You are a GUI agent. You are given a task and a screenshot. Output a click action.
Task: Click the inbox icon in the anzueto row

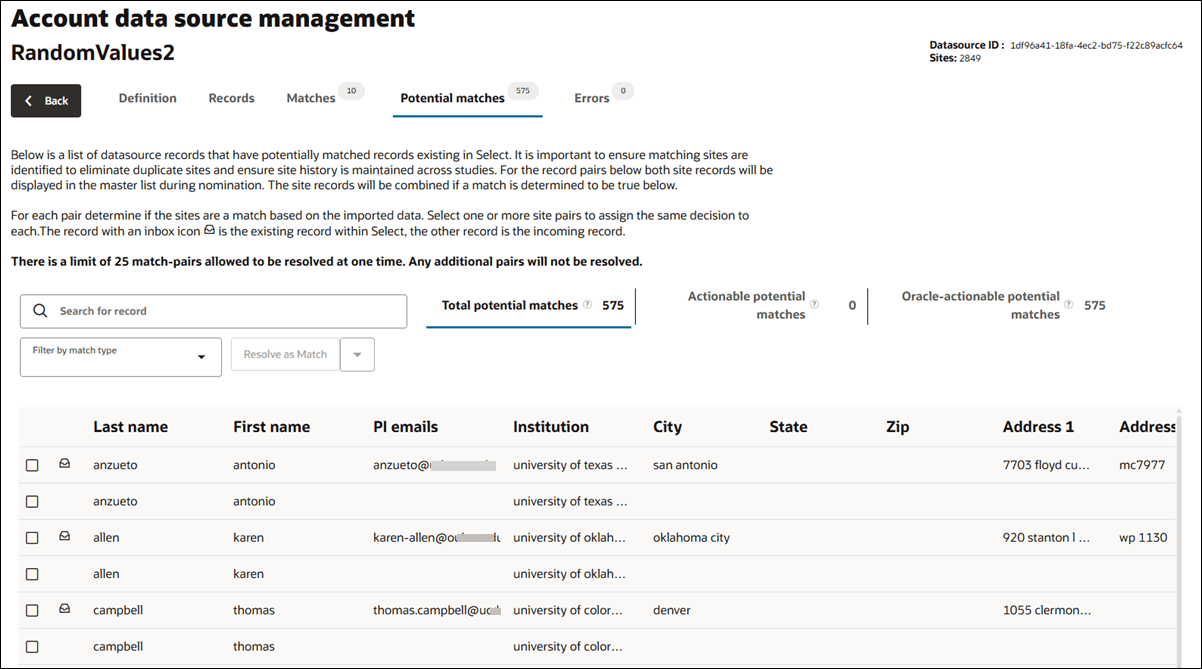click(x=65, y=464)
